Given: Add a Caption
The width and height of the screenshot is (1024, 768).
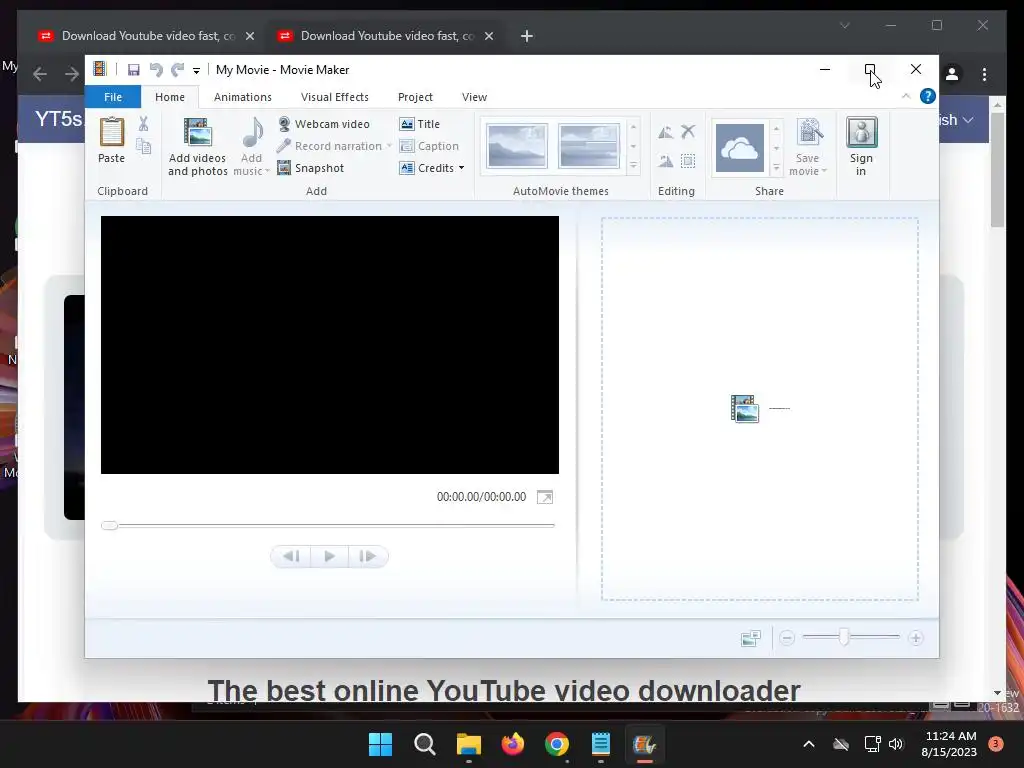Looking at the screenshot, I should tap(429, 146).
